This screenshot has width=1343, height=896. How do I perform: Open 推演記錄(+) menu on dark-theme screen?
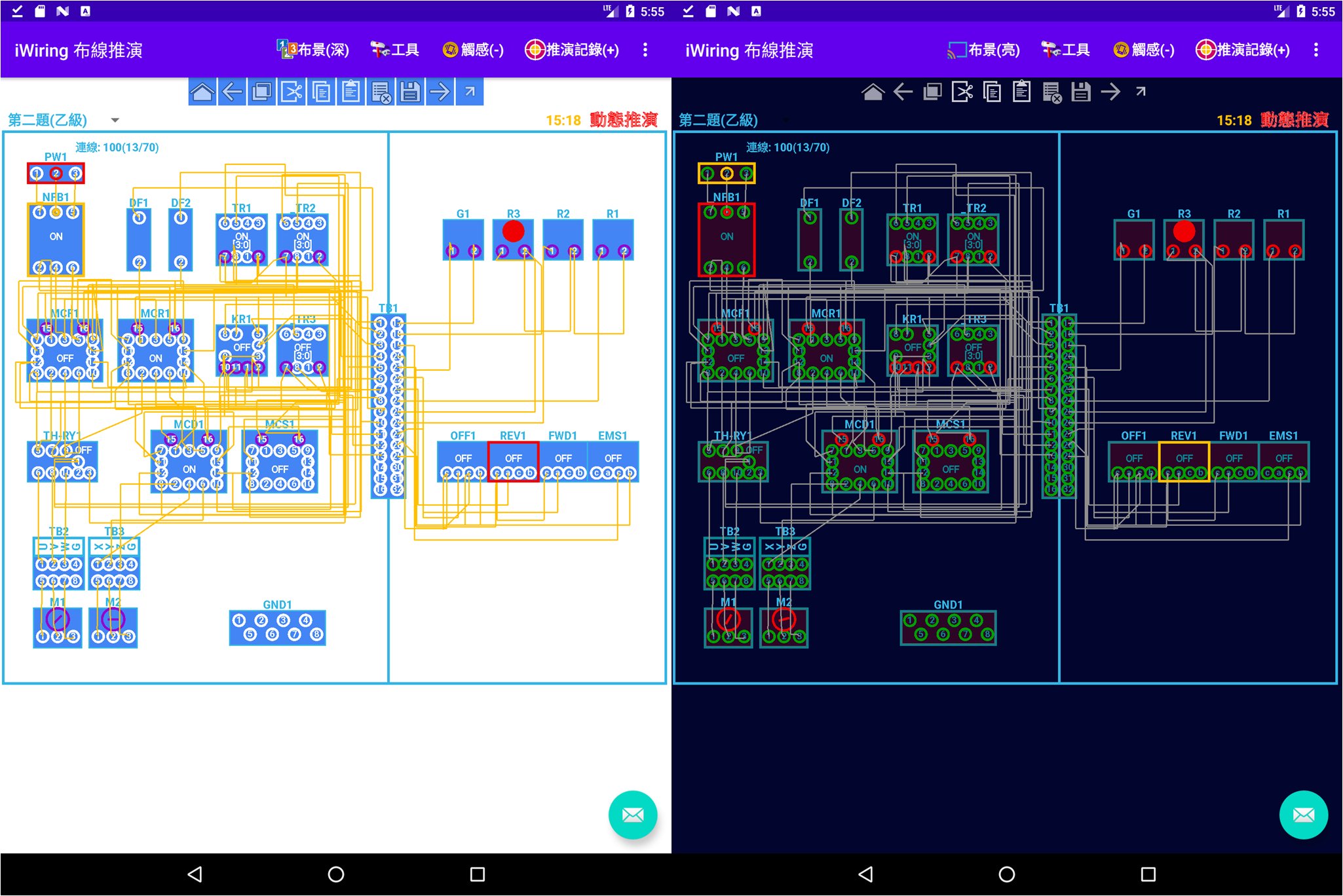click(1243, 50)
